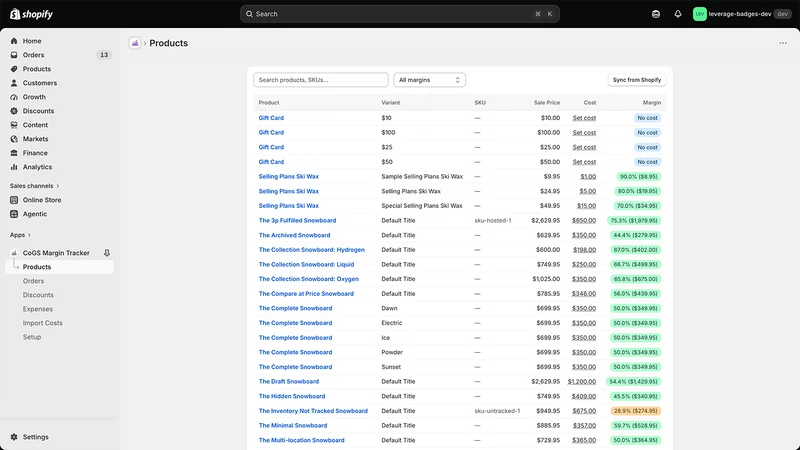
Task: Click the Growth icon in sidebar
Action: tap(14, 97)
